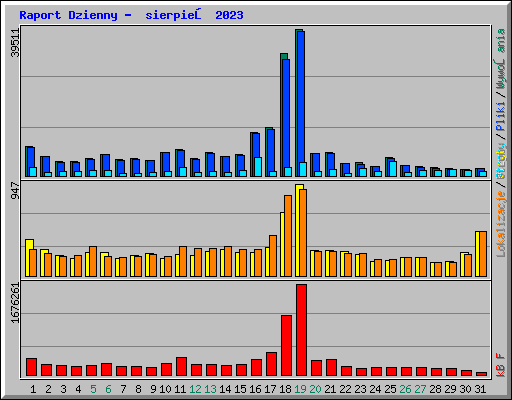Click the red kB bar for day 18
This screenshot has height=400, width=512.
pyautogui.click(x=286, y=346)
